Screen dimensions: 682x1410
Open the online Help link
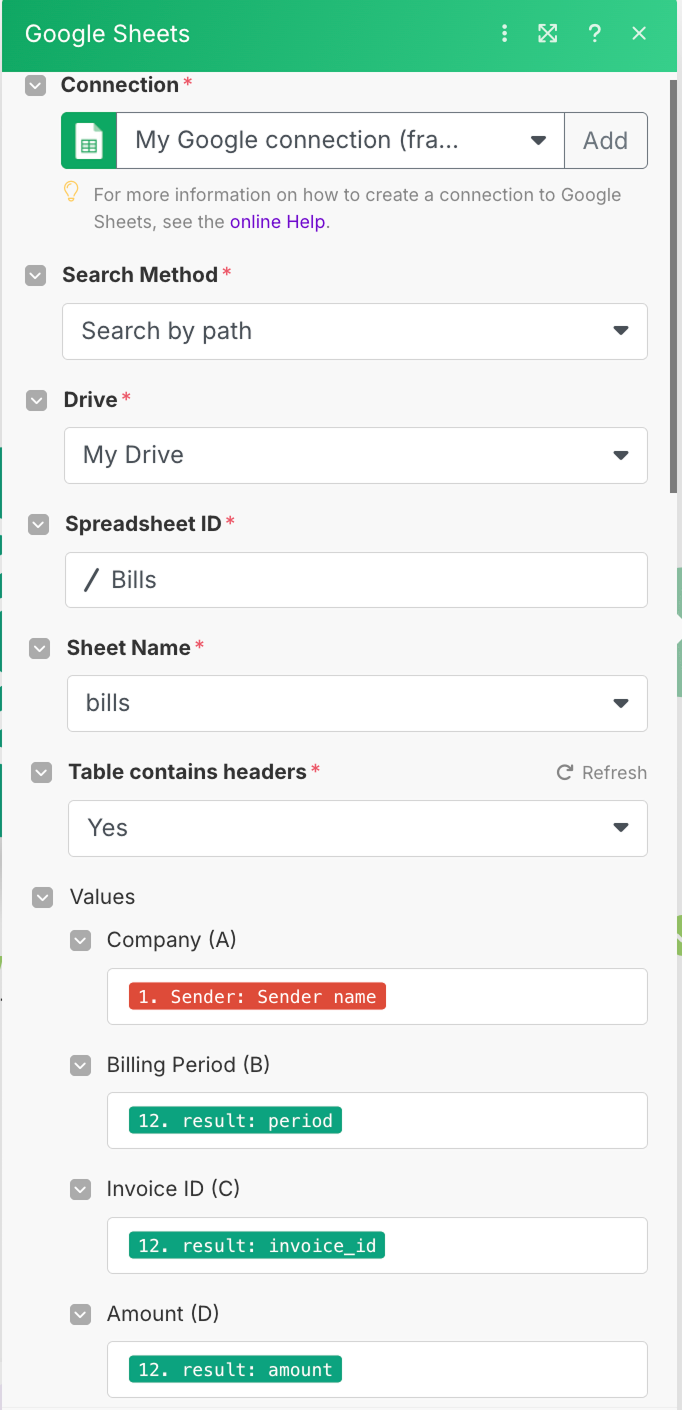click(278, 222)
